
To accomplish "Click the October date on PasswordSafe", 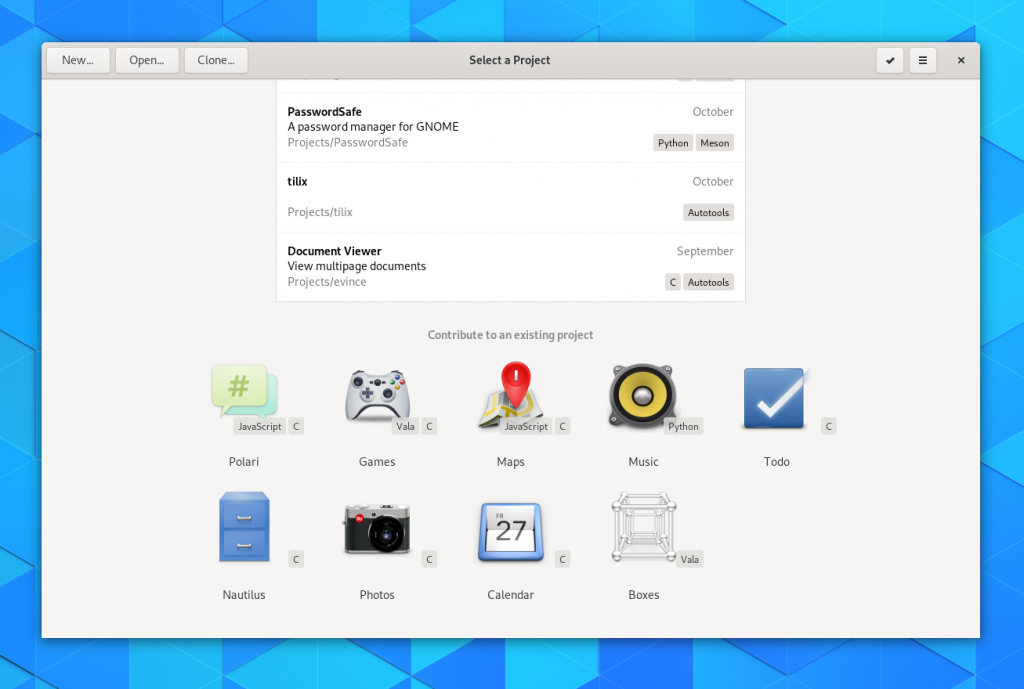I will pyautogui.click(x=712, y=112).
